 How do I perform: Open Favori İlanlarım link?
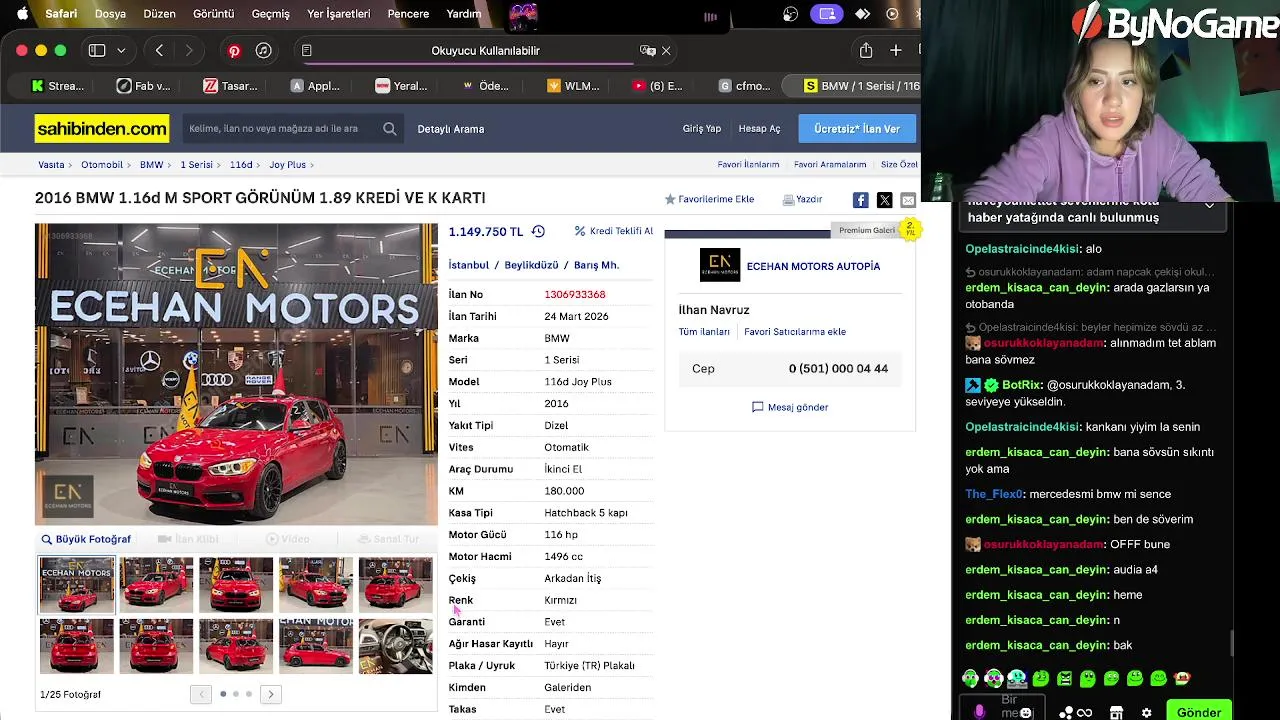click(748, 165)
